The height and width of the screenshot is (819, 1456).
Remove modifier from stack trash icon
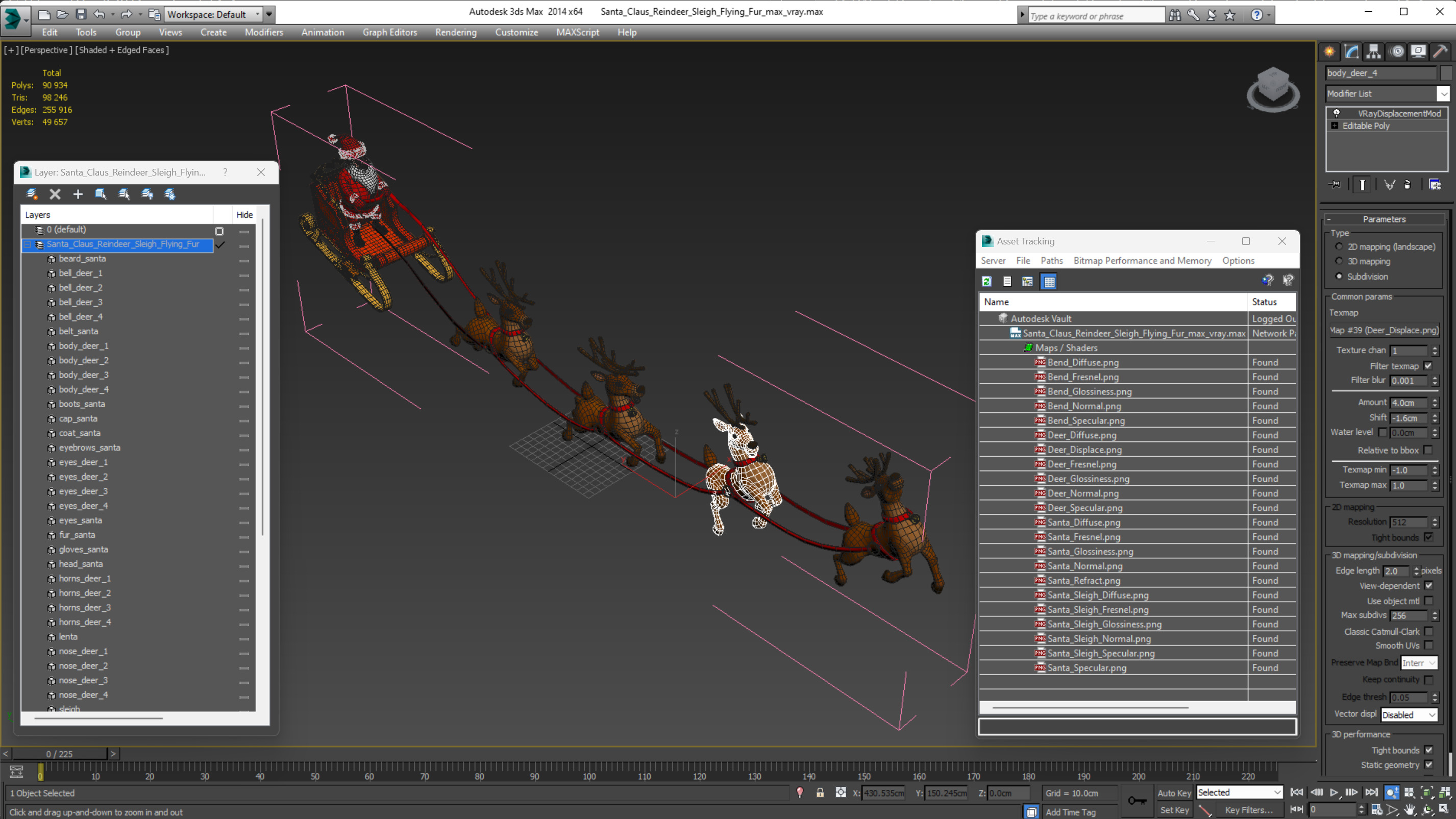[x=1408, y=184]
